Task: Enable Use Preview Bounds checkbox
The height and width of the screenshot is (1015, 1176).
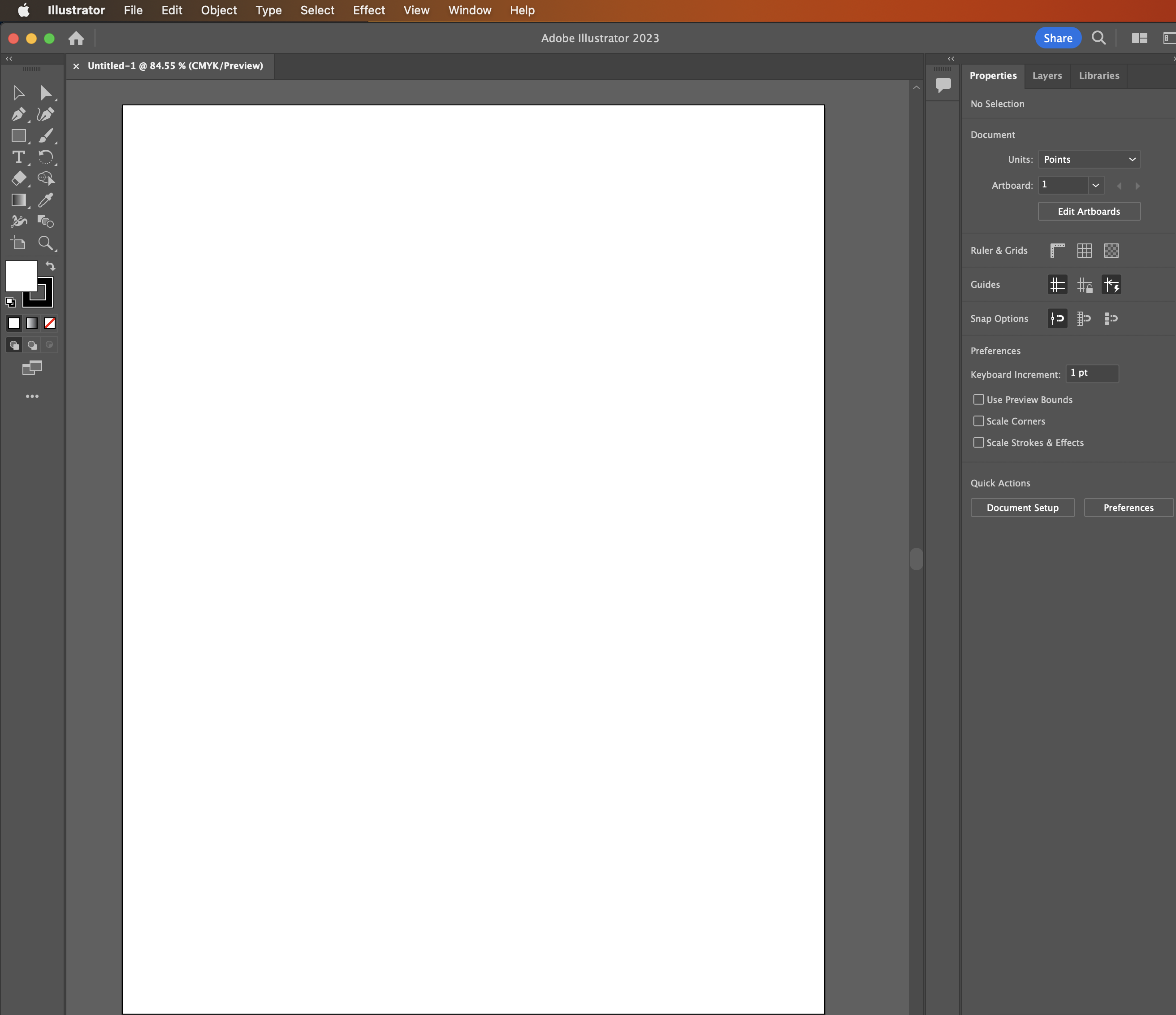Action: pyautogui.click(x=978, y=399)
